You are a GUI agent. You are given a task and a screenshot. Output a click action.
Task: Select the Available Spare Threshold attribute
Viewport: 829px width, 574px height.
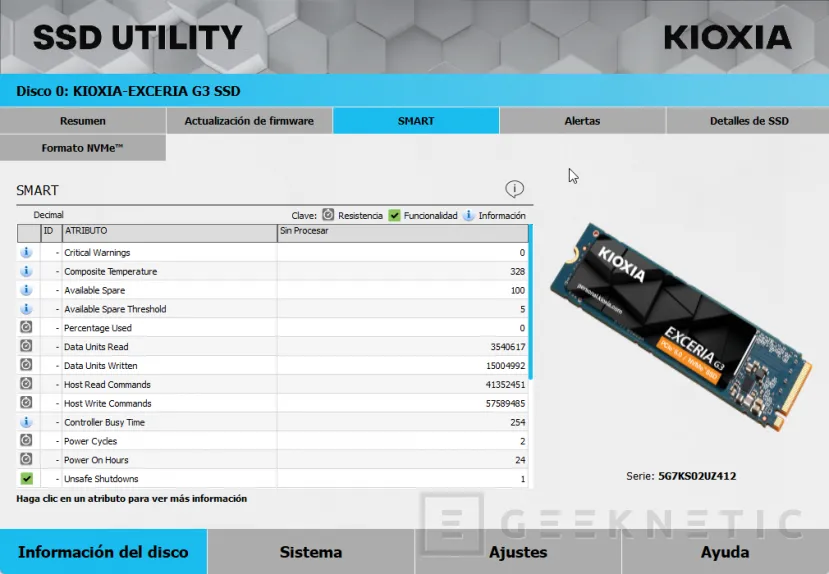point(115,309)
